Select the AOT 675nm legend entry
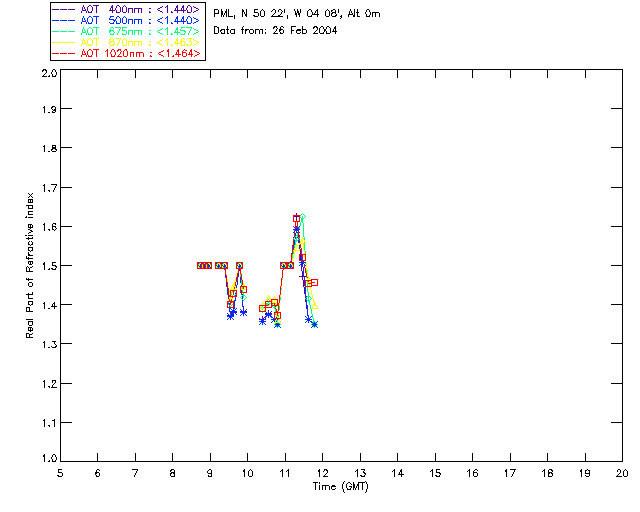The height and width of the screenshot is (512, 640). pyautogui.click(x=126, y=31)
